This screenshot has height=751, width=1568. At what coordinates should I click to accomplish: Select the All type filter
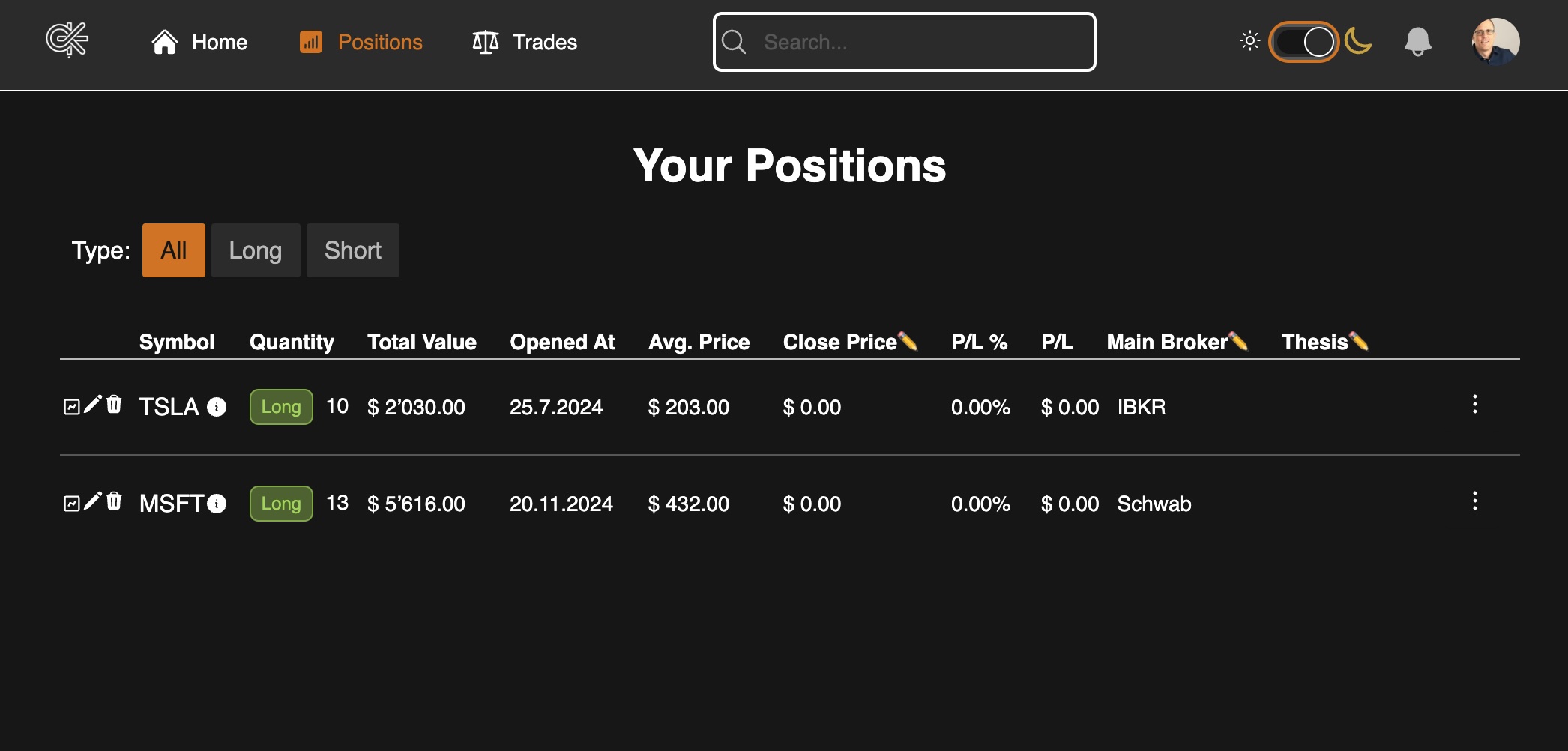coord(173,250)
